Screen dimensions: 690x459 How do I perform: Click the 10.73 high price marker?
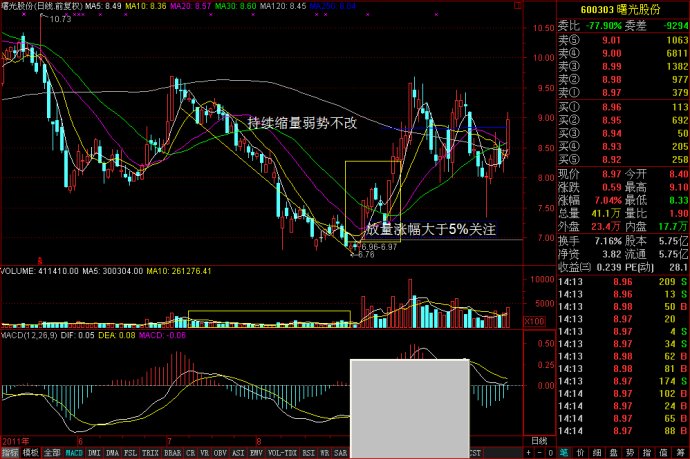[x=60, y=19]
